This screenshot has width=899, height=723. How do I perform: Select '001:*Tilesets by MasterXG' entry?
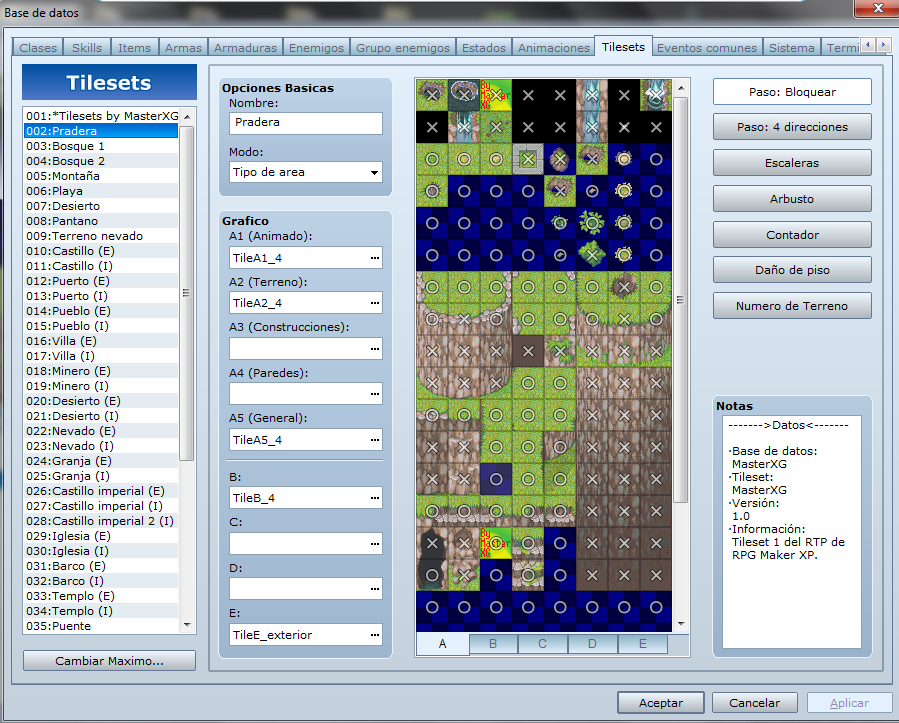(101, 116)
